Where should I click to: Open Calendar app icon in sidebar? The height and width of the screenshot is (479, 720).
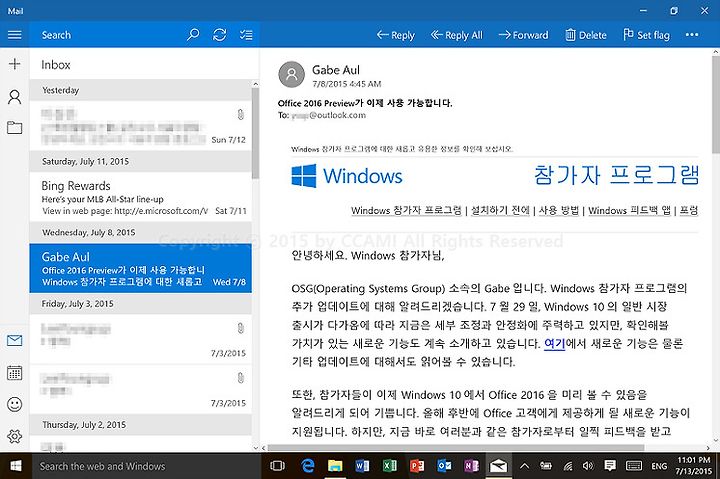click(15, 372)
